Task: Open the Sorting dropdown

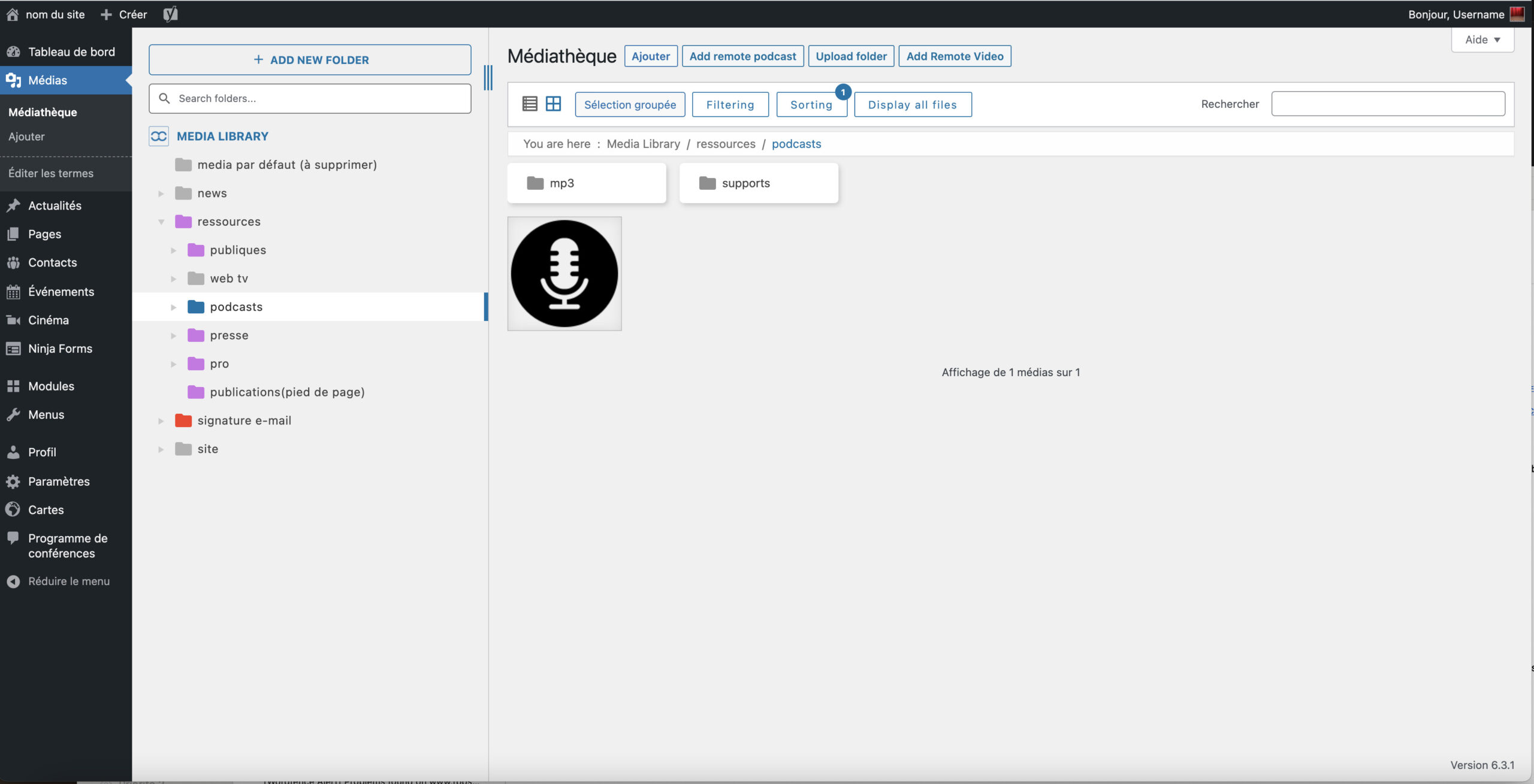Action: click(x=811, y=105)
